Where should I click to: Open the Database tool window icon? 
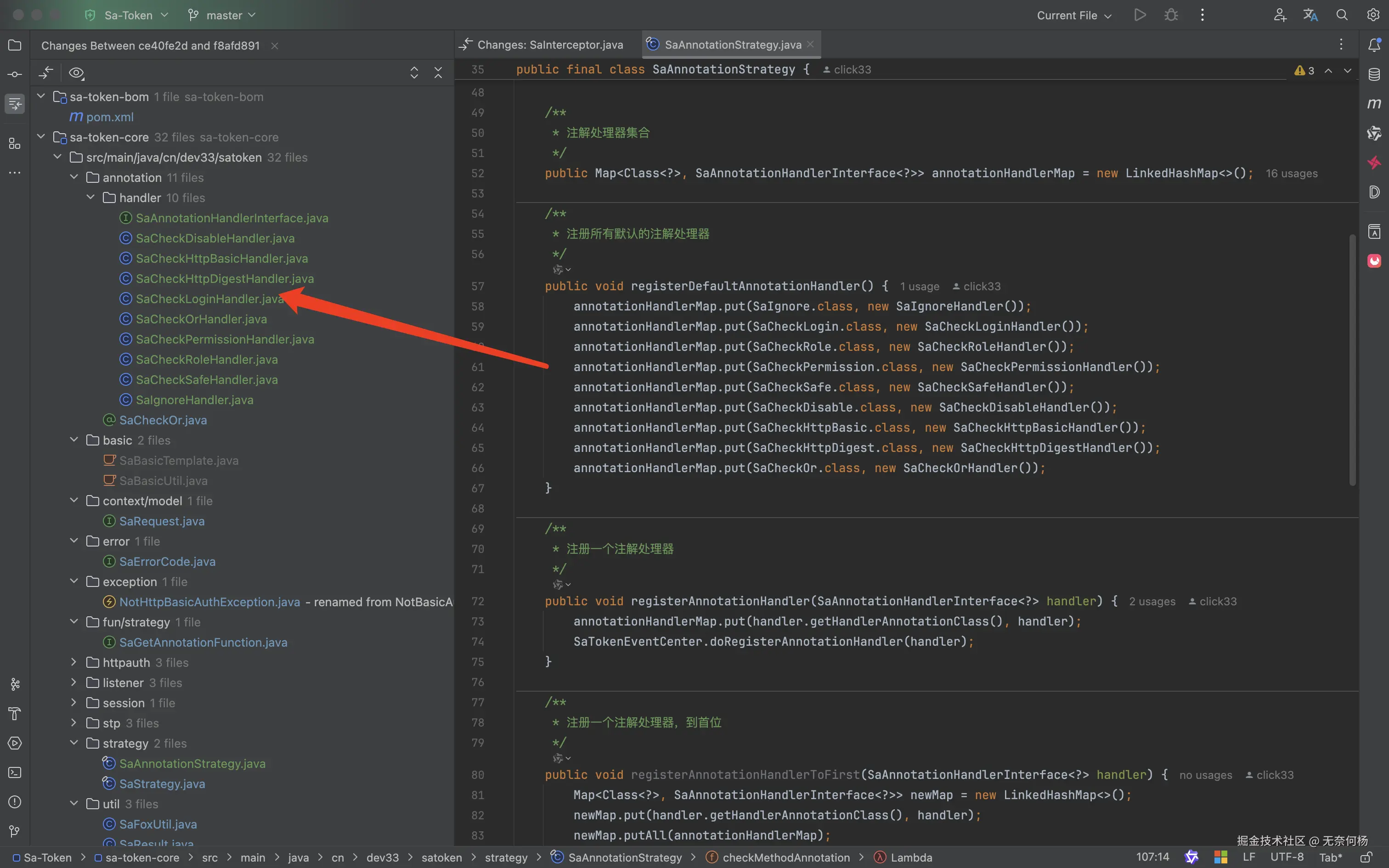tap(1374, 74)
